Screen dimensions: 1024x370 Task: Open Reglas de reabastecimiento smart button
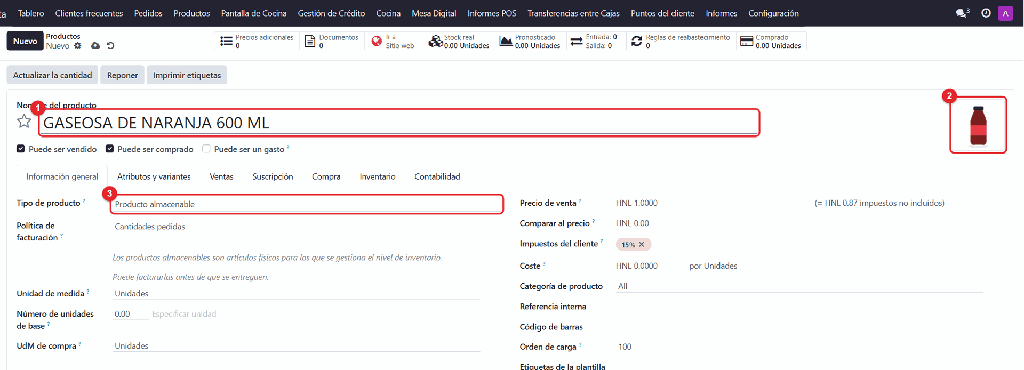tap(680, 42)
